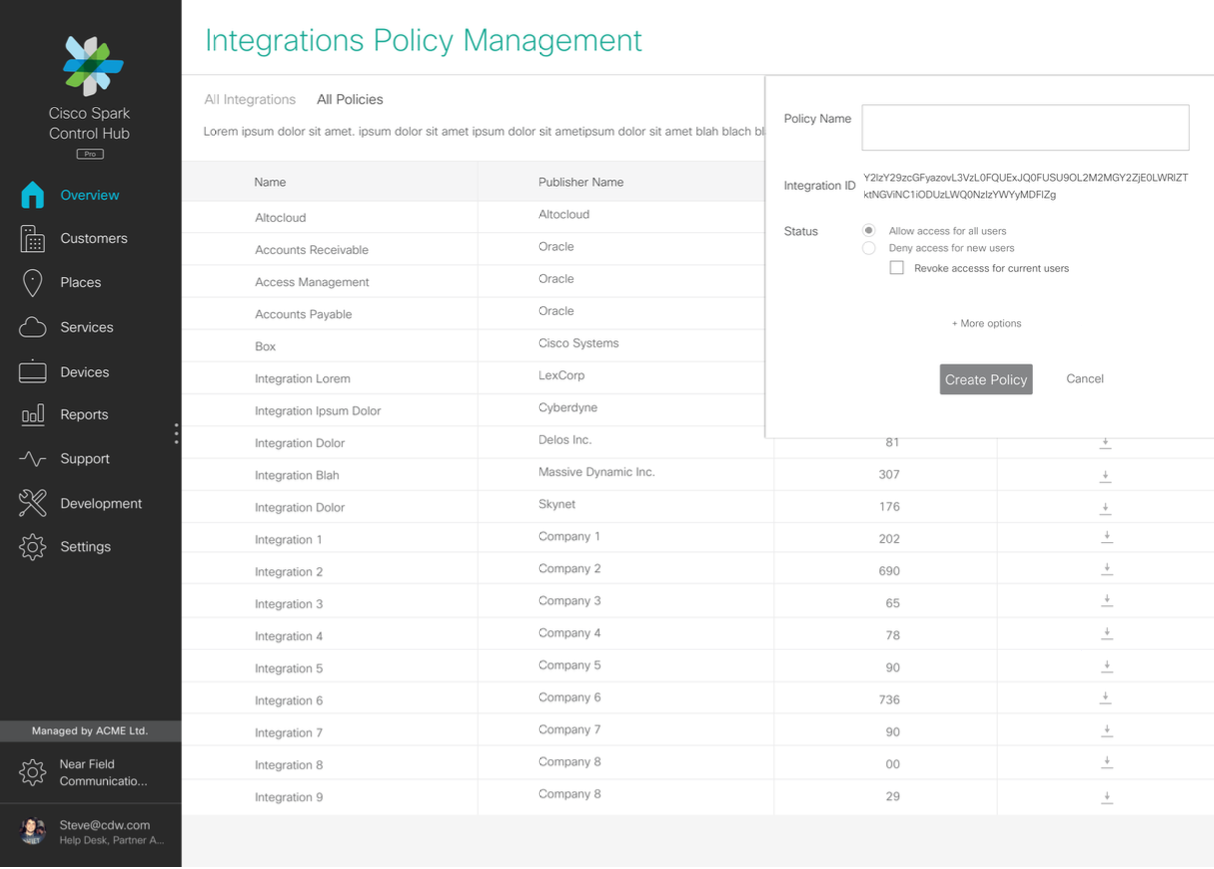Screen dimensions: 1214x869
Task: Switch to the All Integrations tab
Action: pyautogui.click(x=250, y=100)
